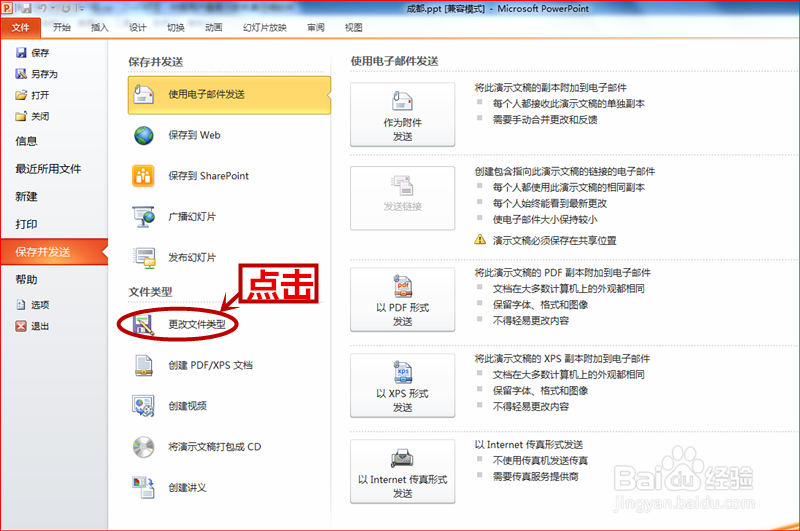
Task: Click the Save icon in backstage menu
Action: coord(21,53)
